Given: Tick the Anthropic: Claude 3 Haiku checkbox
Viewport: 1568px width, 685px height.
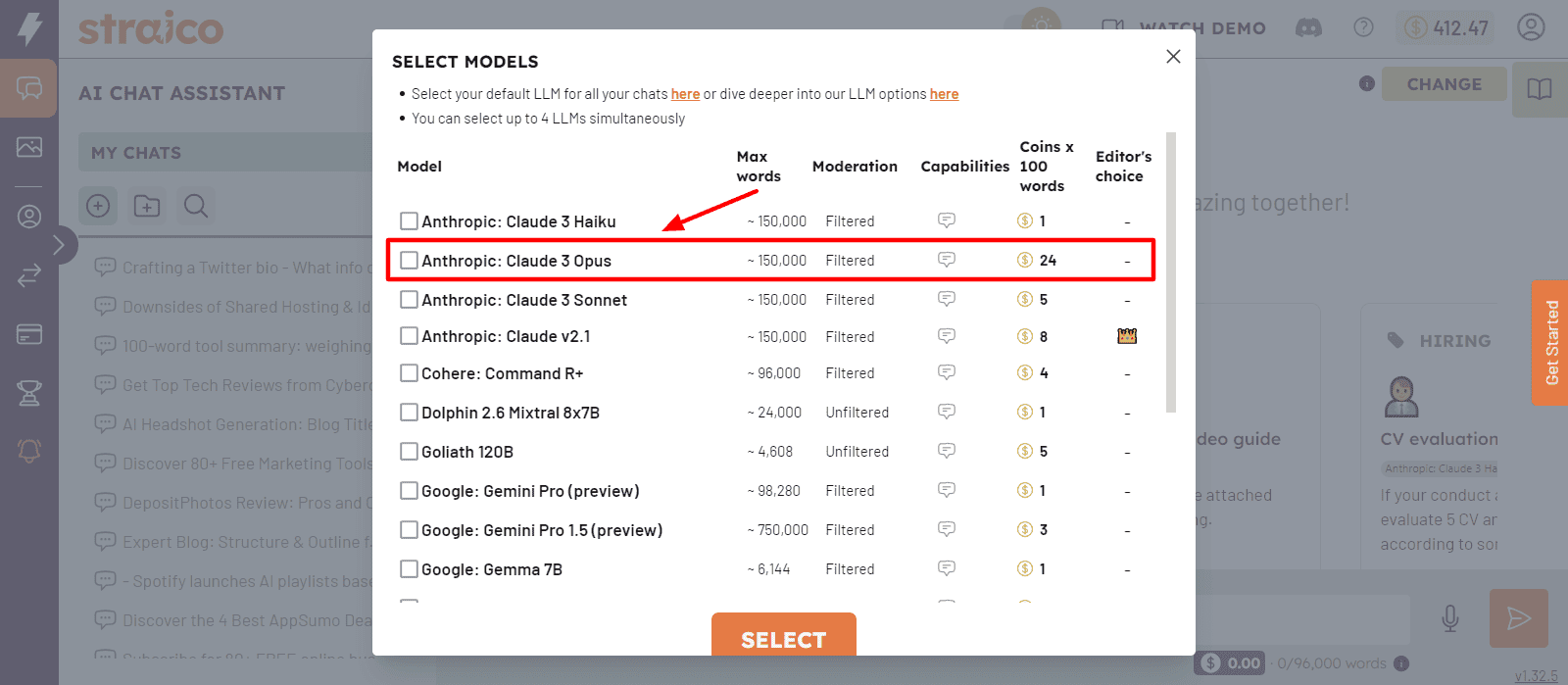Looking at the screenshot, I should (409, 221).
